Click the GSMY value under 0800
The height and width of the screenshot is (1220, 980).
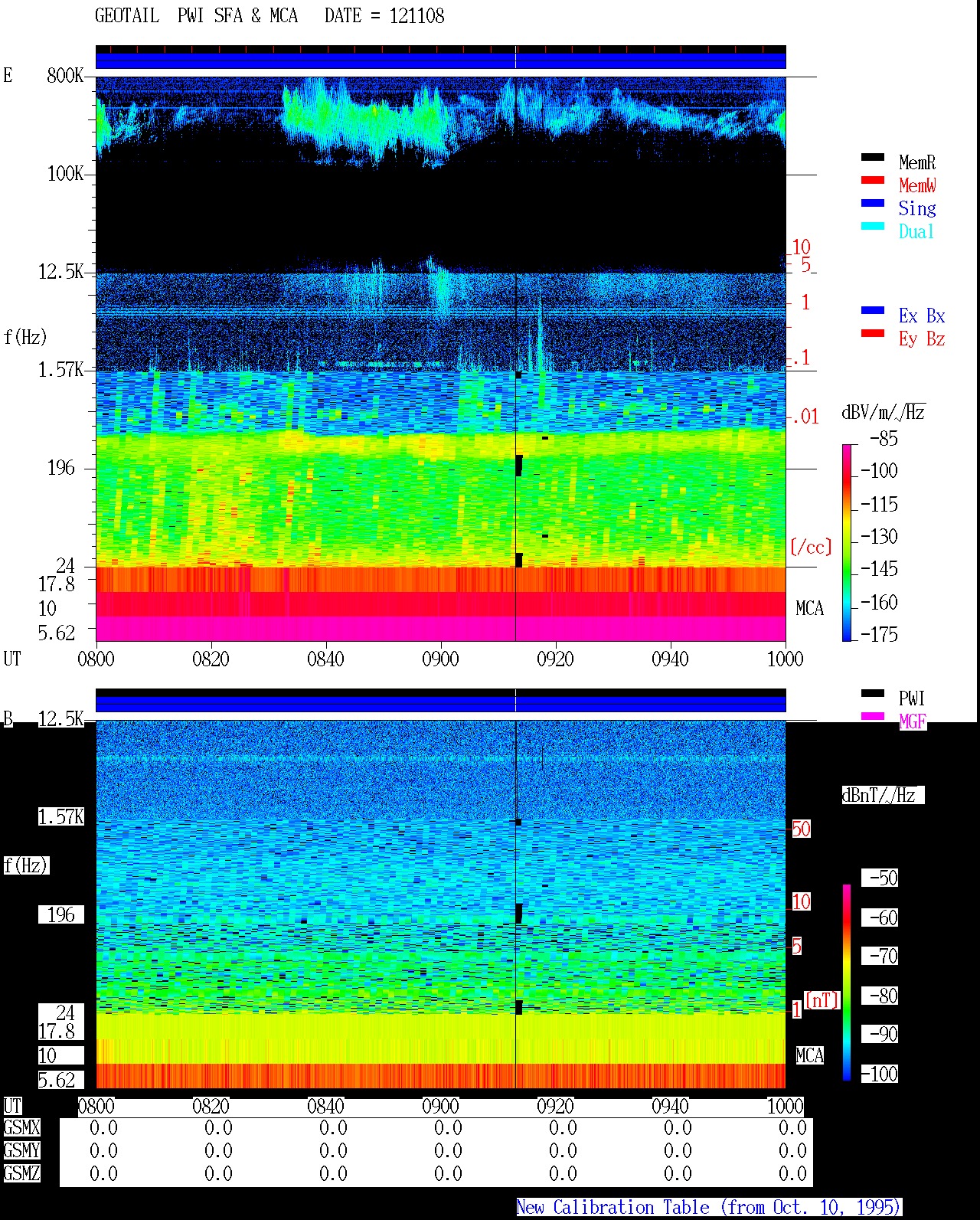(103, 1151)
